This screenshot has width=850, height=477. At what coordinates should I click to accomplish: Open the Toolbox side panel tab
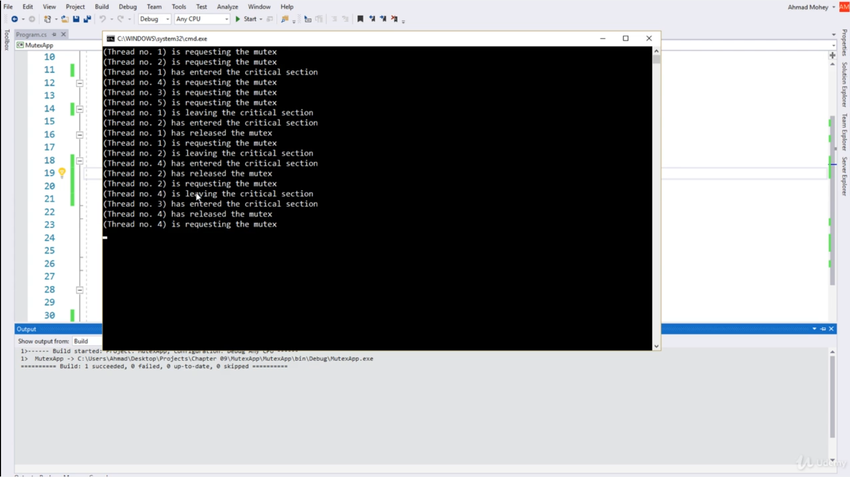pos(7,40)
